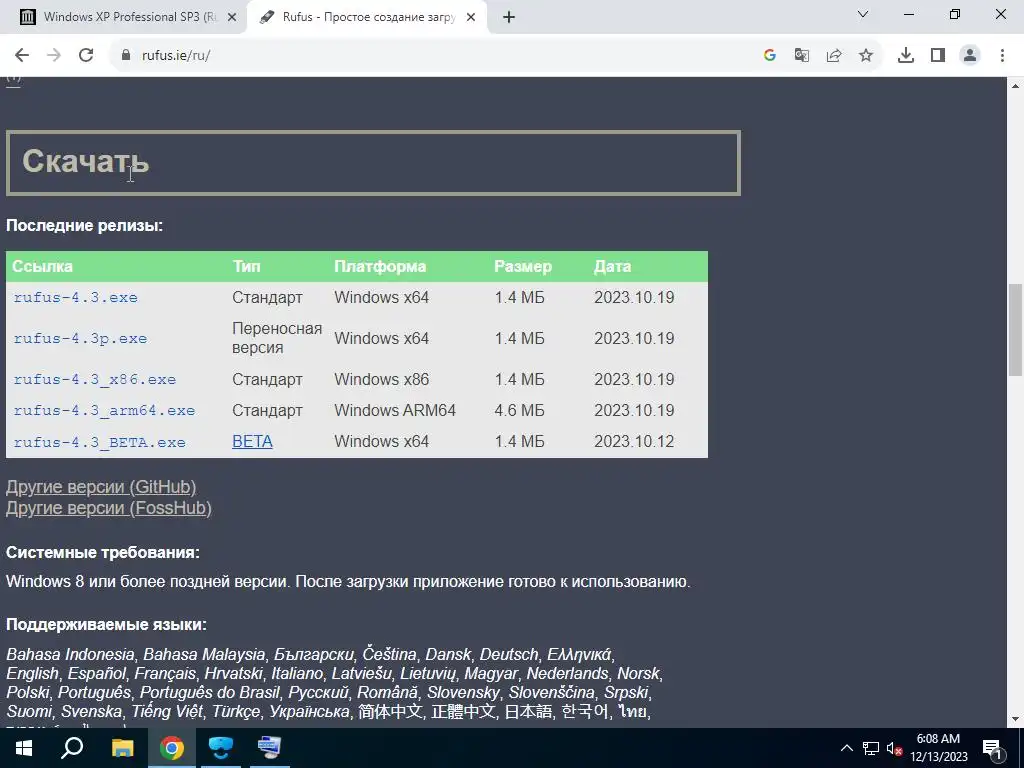This screenshot has height=768, width=1024.
Task: Toggle the side panel
Action: click(x=937, y=55)
